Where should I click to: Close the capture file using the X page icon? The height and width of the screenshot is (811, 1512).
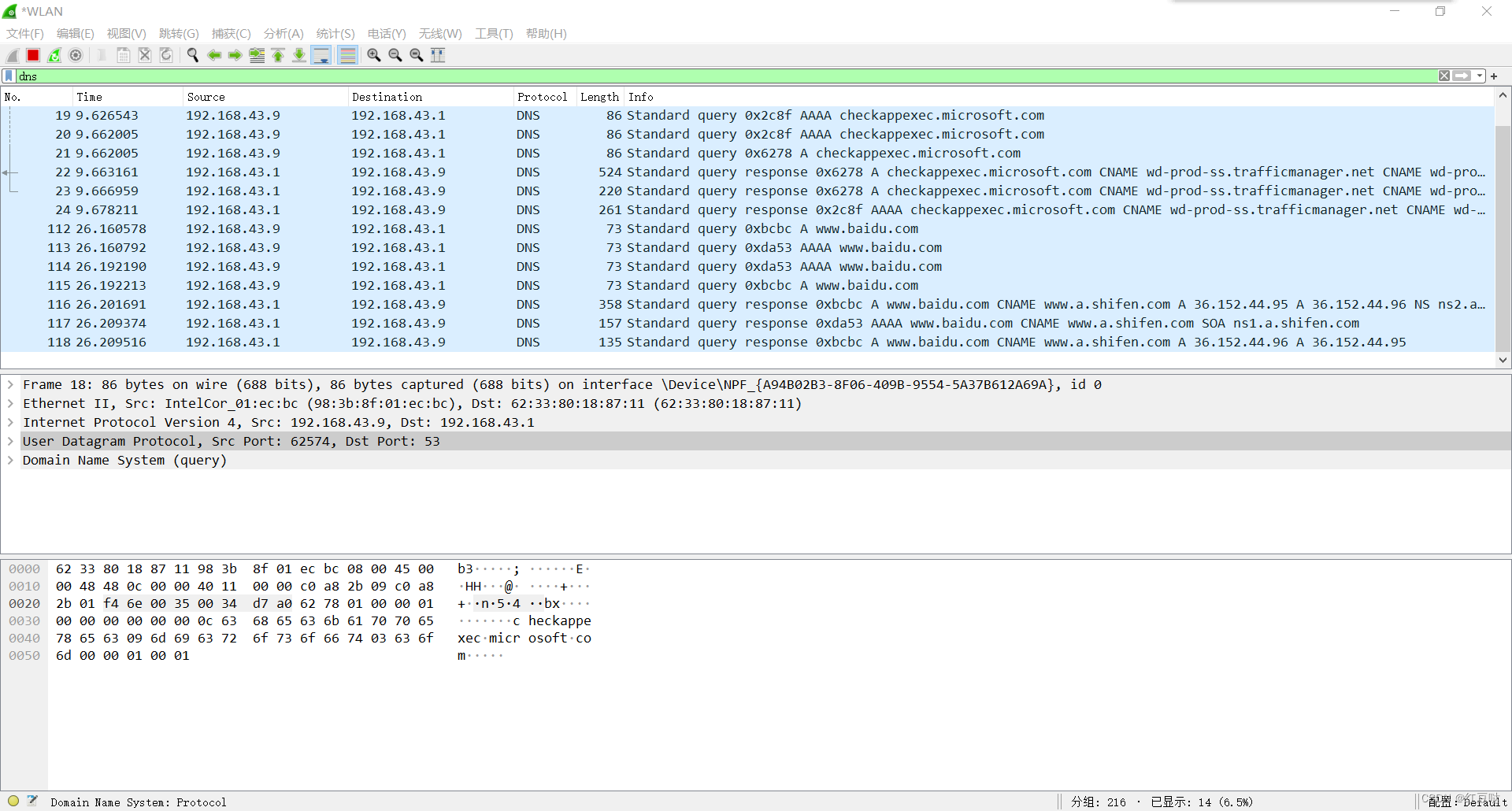coord(145,55)
